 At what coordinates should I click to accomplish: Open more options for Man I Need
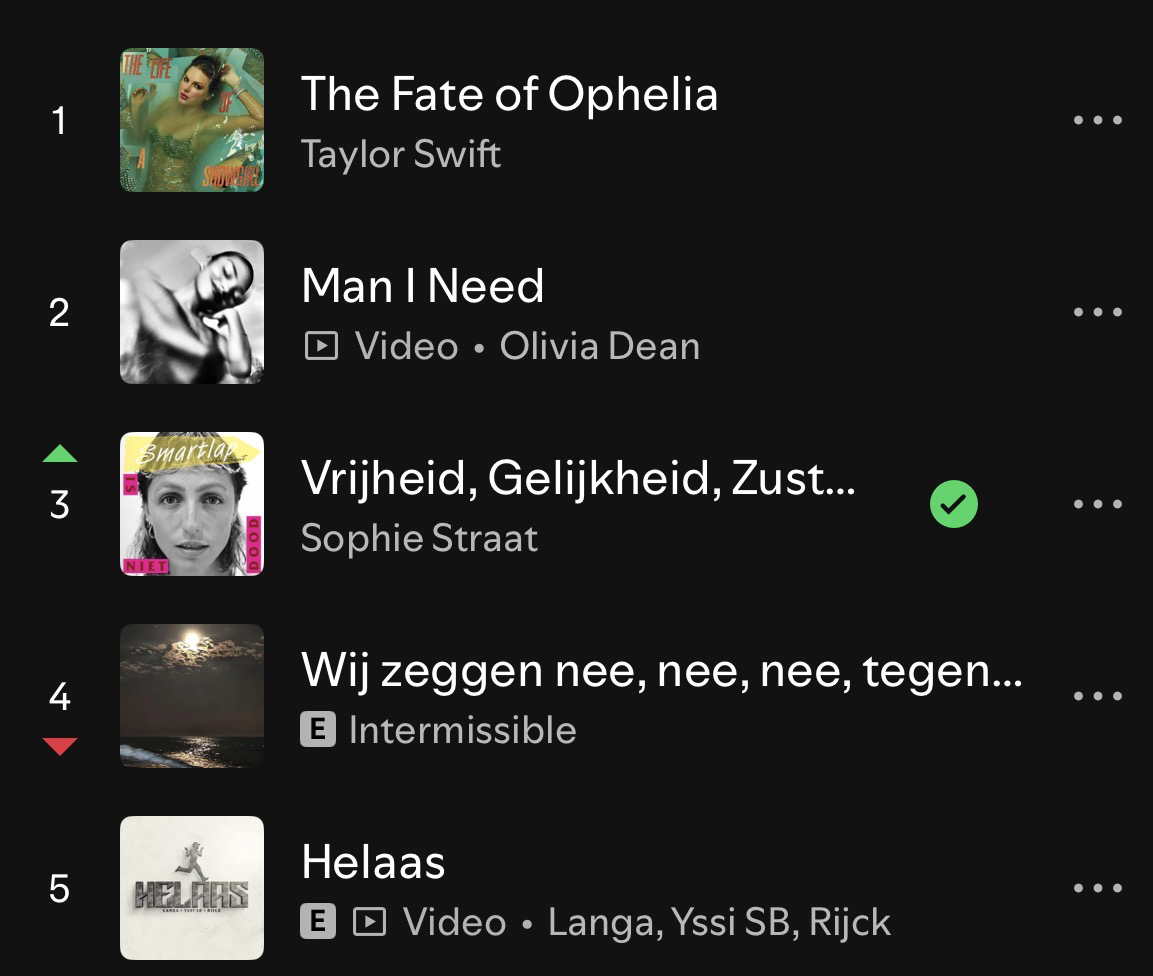[1097, 312]
